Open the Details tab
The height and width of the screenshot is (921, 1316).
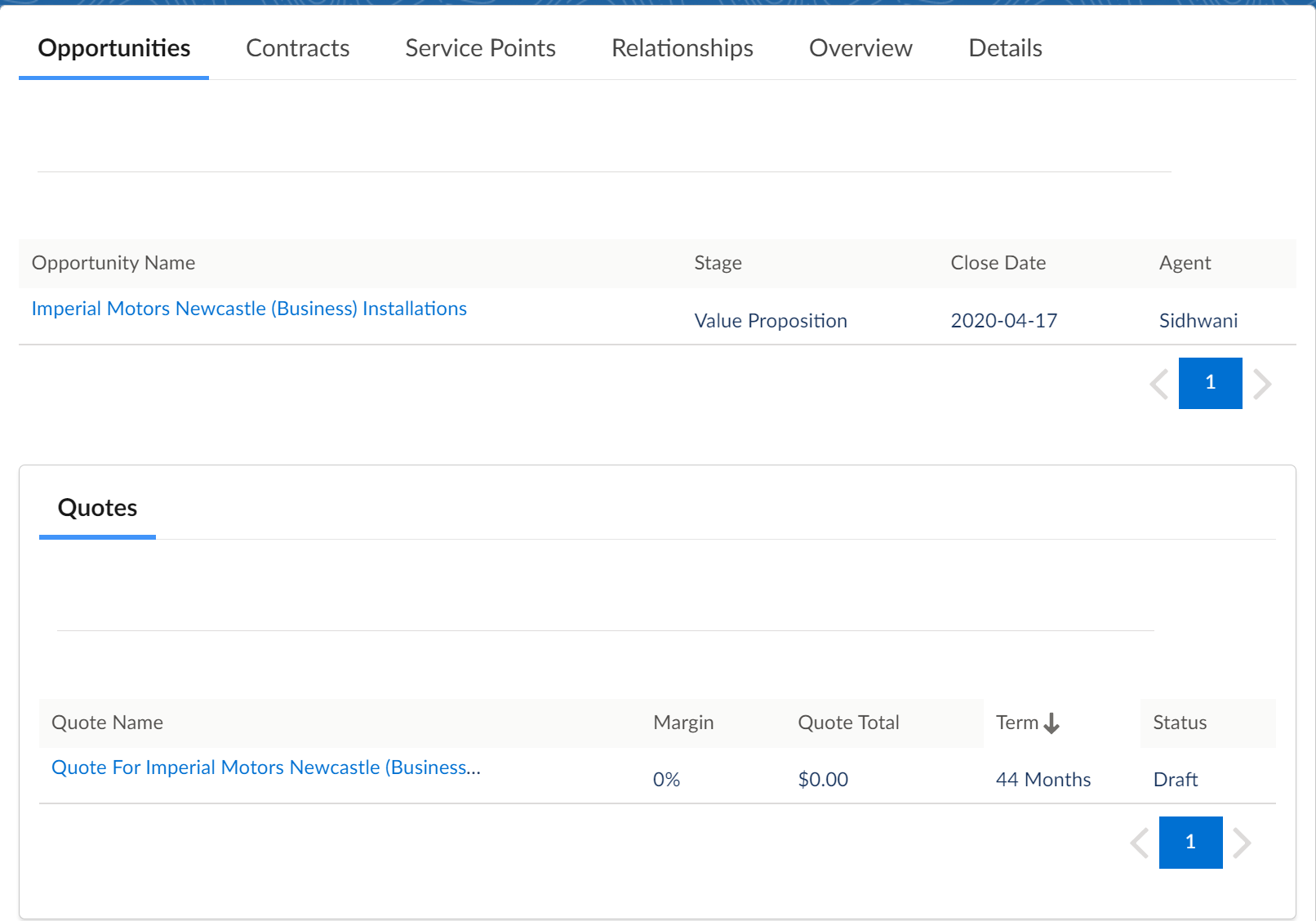(x=1005, y=48)
